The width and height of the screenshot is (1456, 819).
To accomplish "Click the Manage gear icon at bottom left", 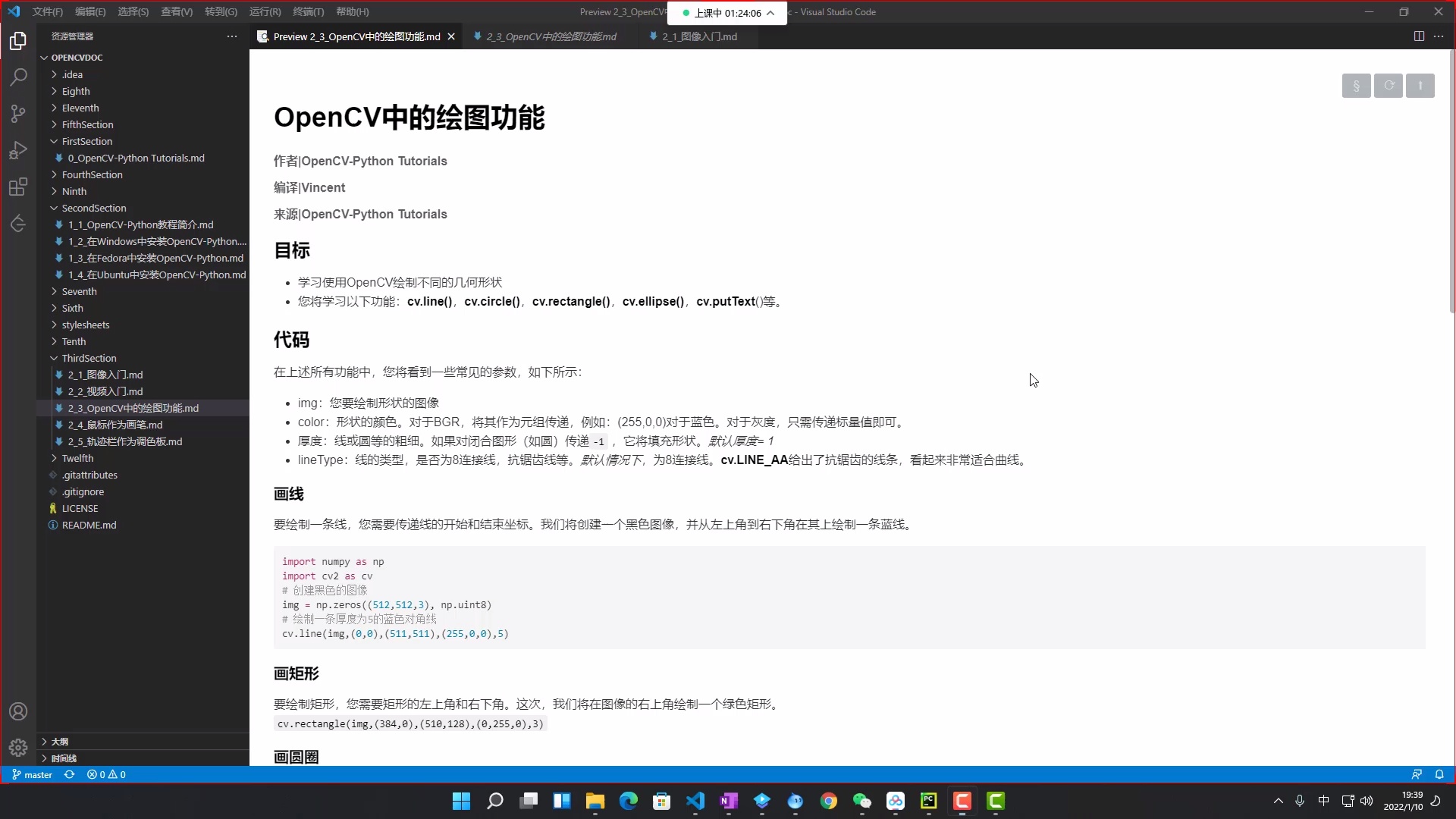I will (x=18, y=747).
